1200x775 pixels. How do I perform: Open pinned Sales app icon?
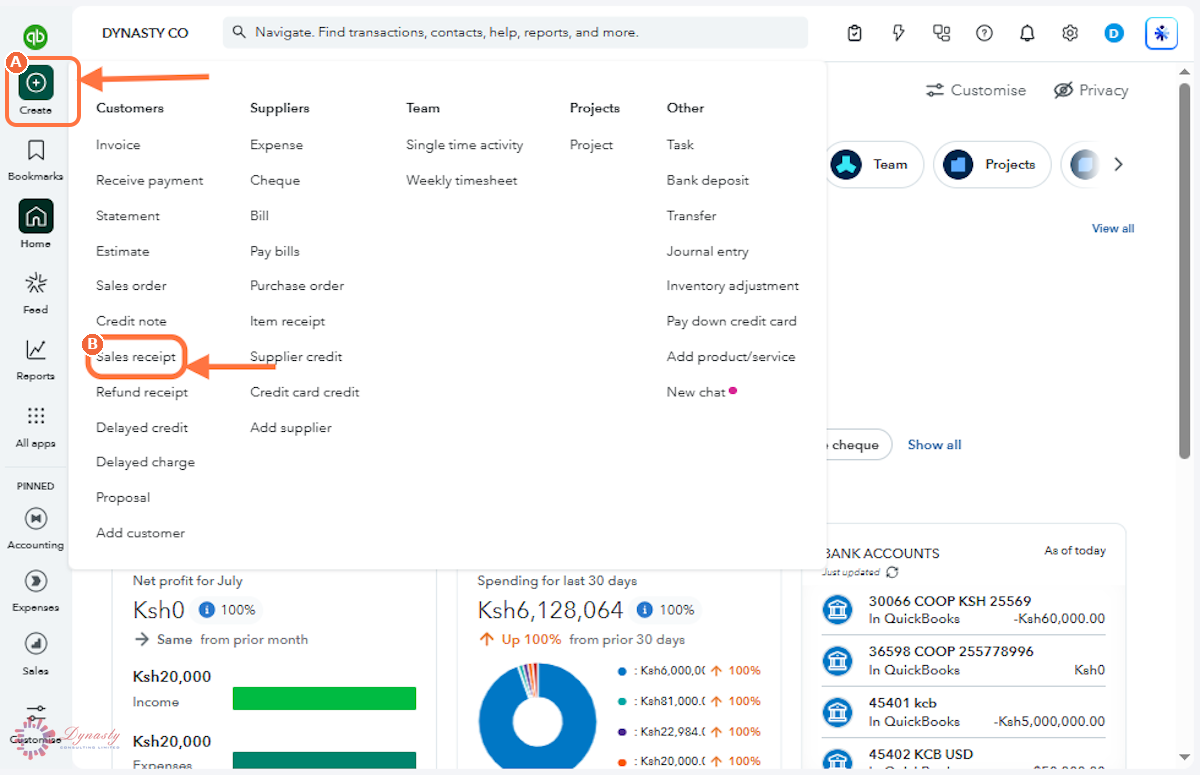click(x=36, y=644)
